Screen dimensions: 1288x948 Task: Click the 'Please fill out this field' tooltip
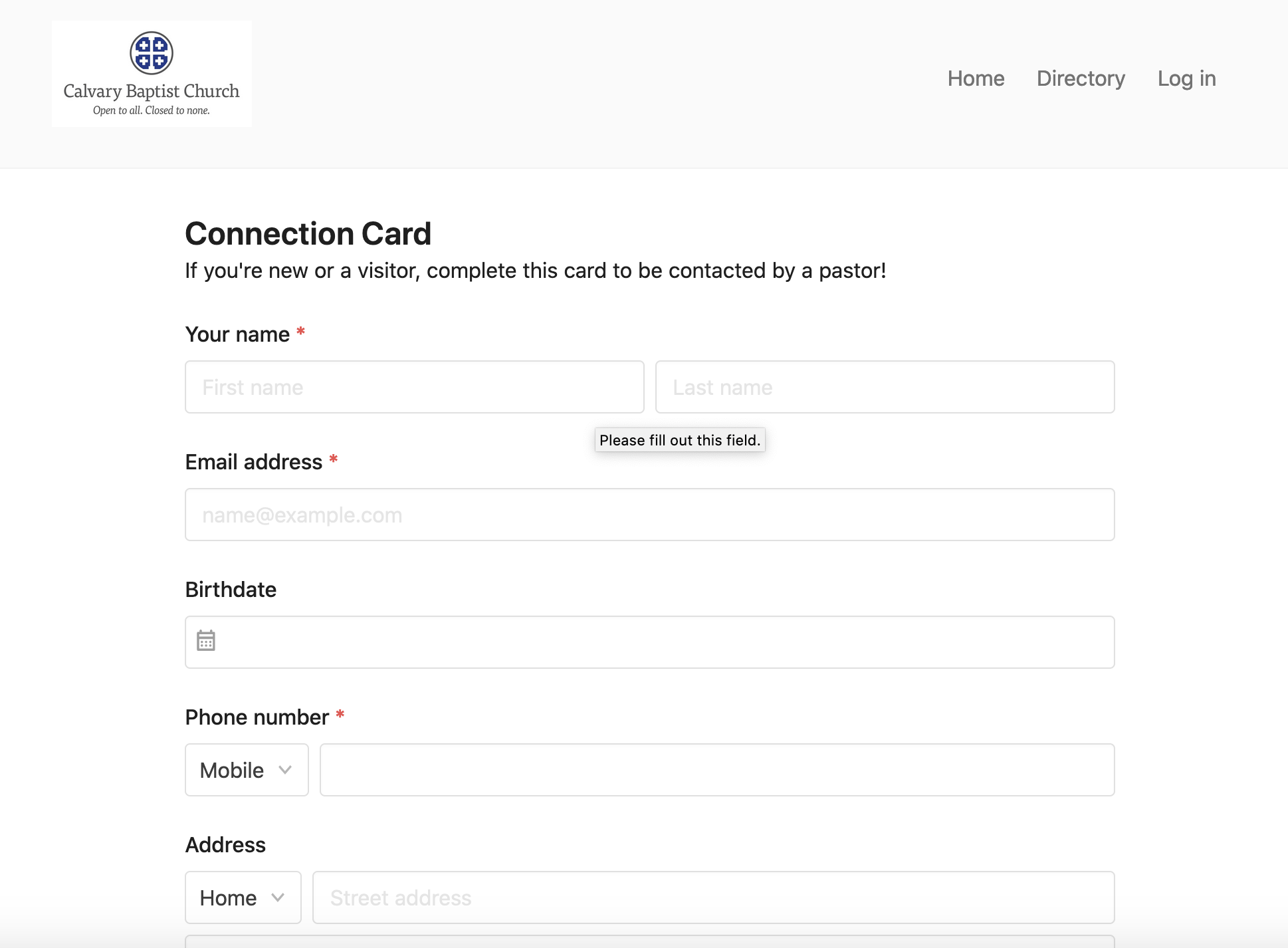[x=679, y=440]
